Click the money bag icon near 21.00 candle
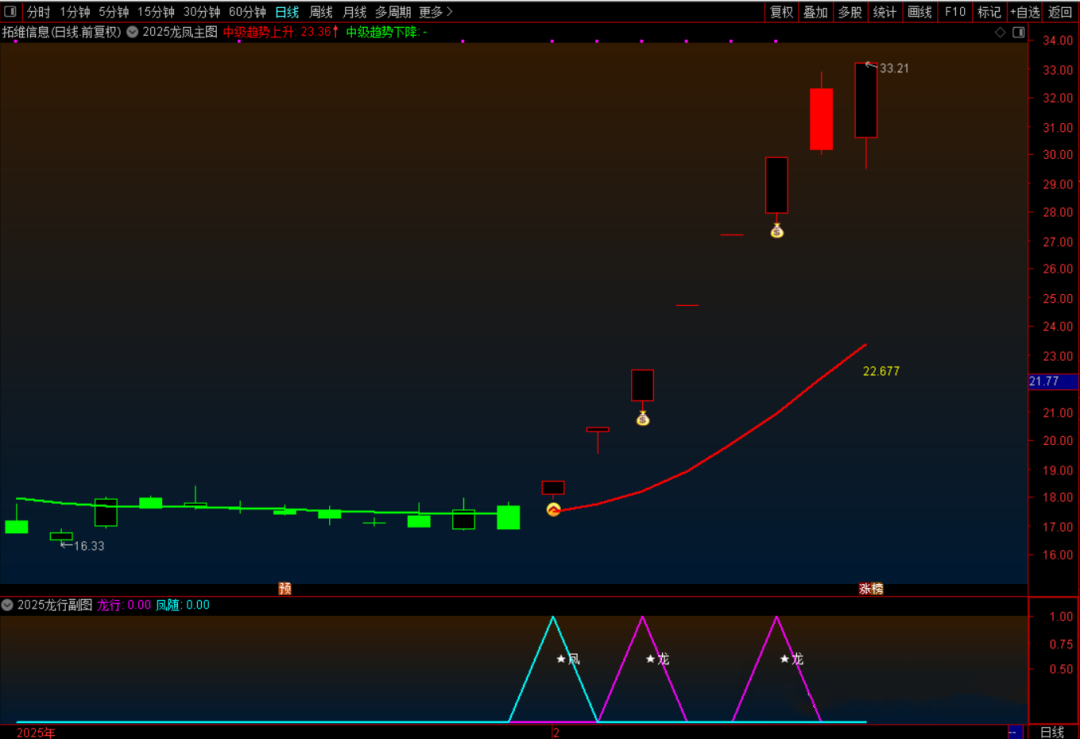 [x=643, y=418]
